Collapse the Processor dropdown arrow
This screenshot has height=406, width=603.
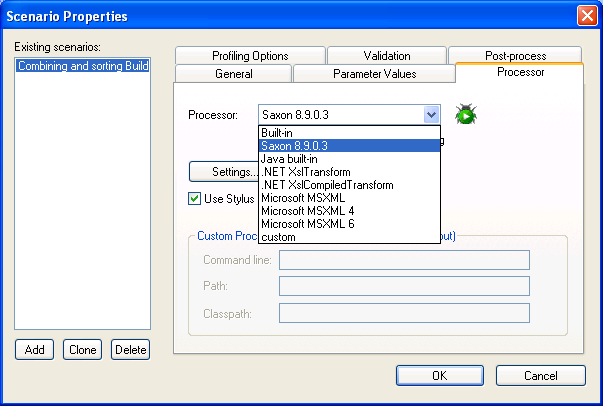coord(431,115)
